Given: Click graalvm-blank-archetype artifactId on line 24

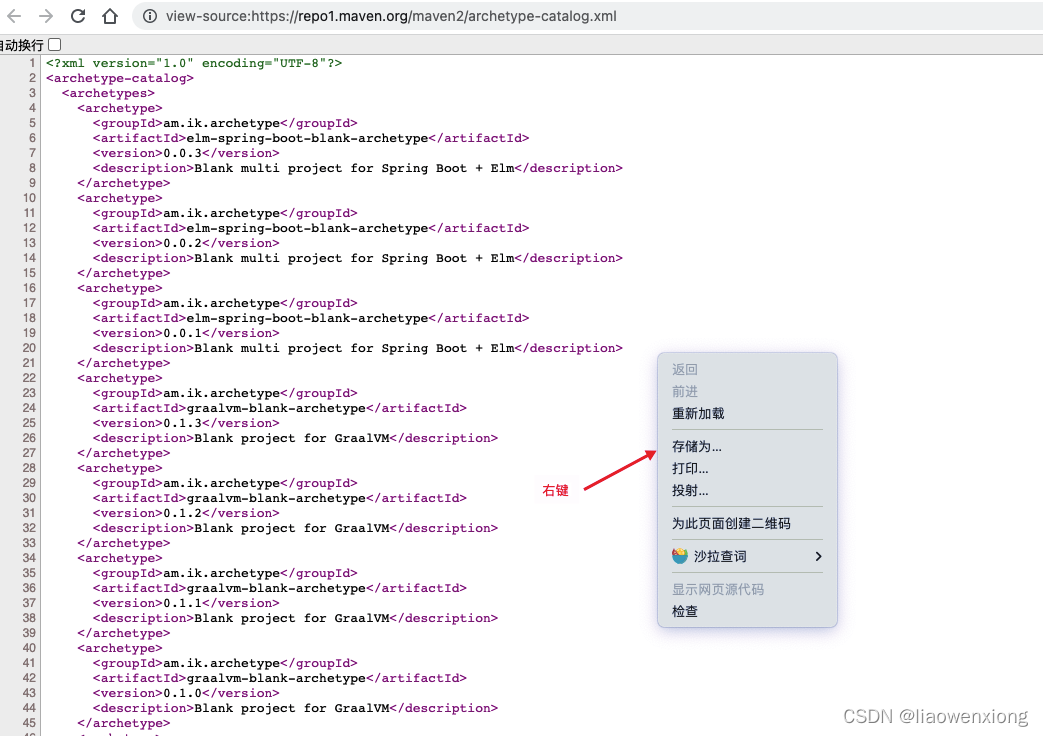Looking at the screenshot, I should click(x=280, y=408).
